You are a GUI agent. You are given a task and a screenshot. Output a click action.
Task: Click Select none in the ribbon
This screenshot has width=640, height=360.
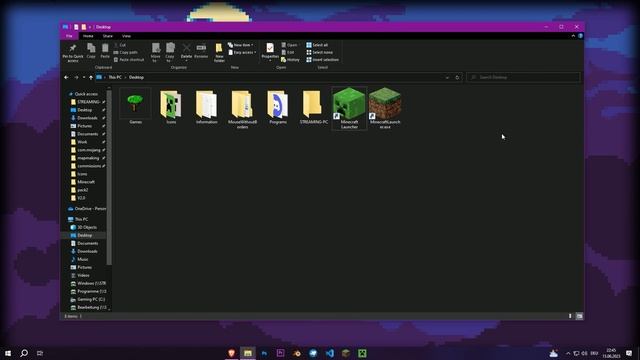click(x=320, y=52)
